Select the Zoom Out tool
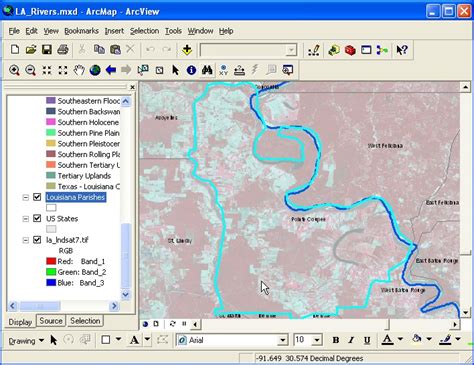This screenshot has width=474, height=365. 30,70
